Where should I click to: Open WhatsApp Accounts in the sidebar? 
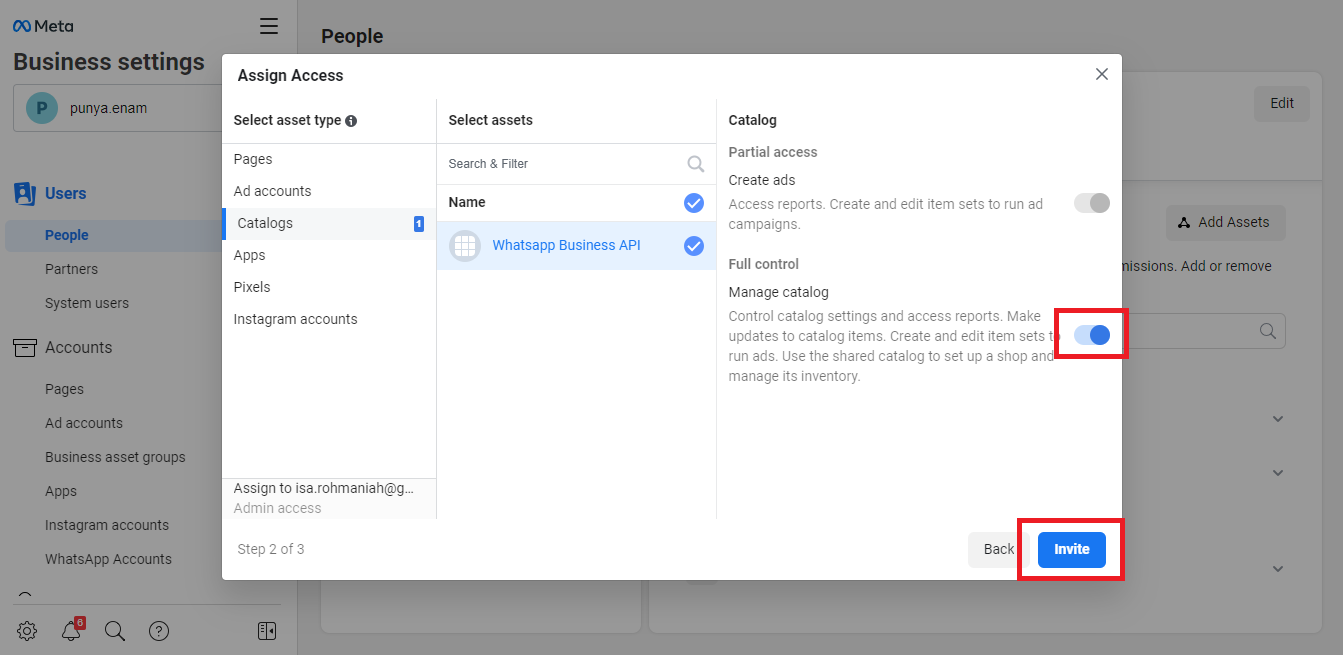108,559
